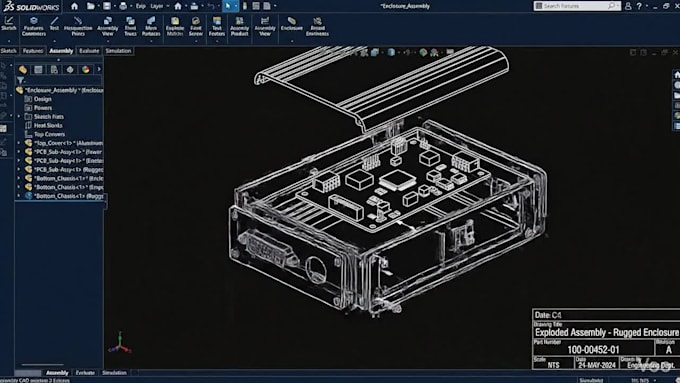Click the part number 100-00452-01
Viewport: 680px width, 383px height.
tap(593, 350)
